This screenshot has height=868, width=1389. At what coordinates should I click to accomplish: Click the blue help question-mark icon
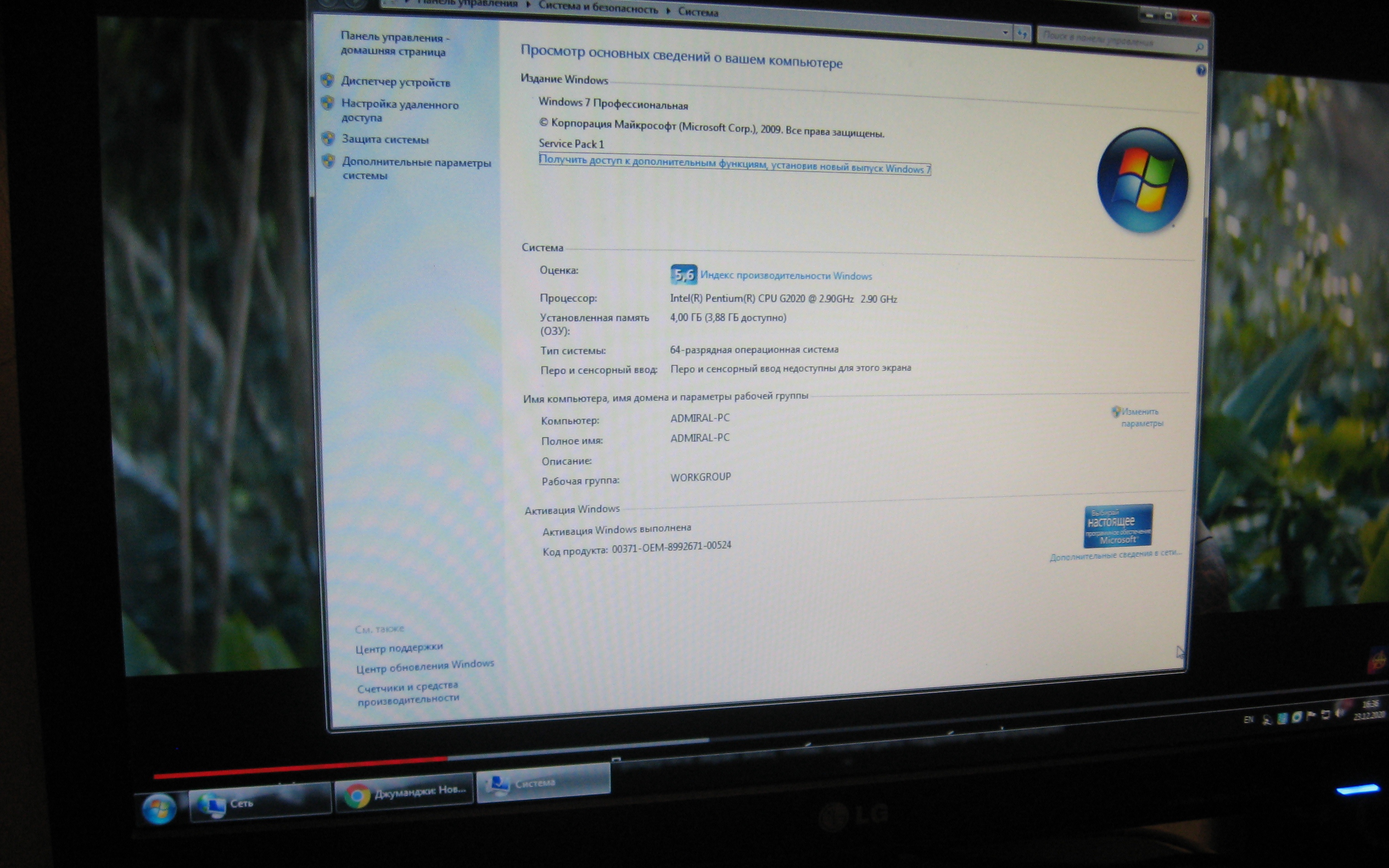[1201, 71]
